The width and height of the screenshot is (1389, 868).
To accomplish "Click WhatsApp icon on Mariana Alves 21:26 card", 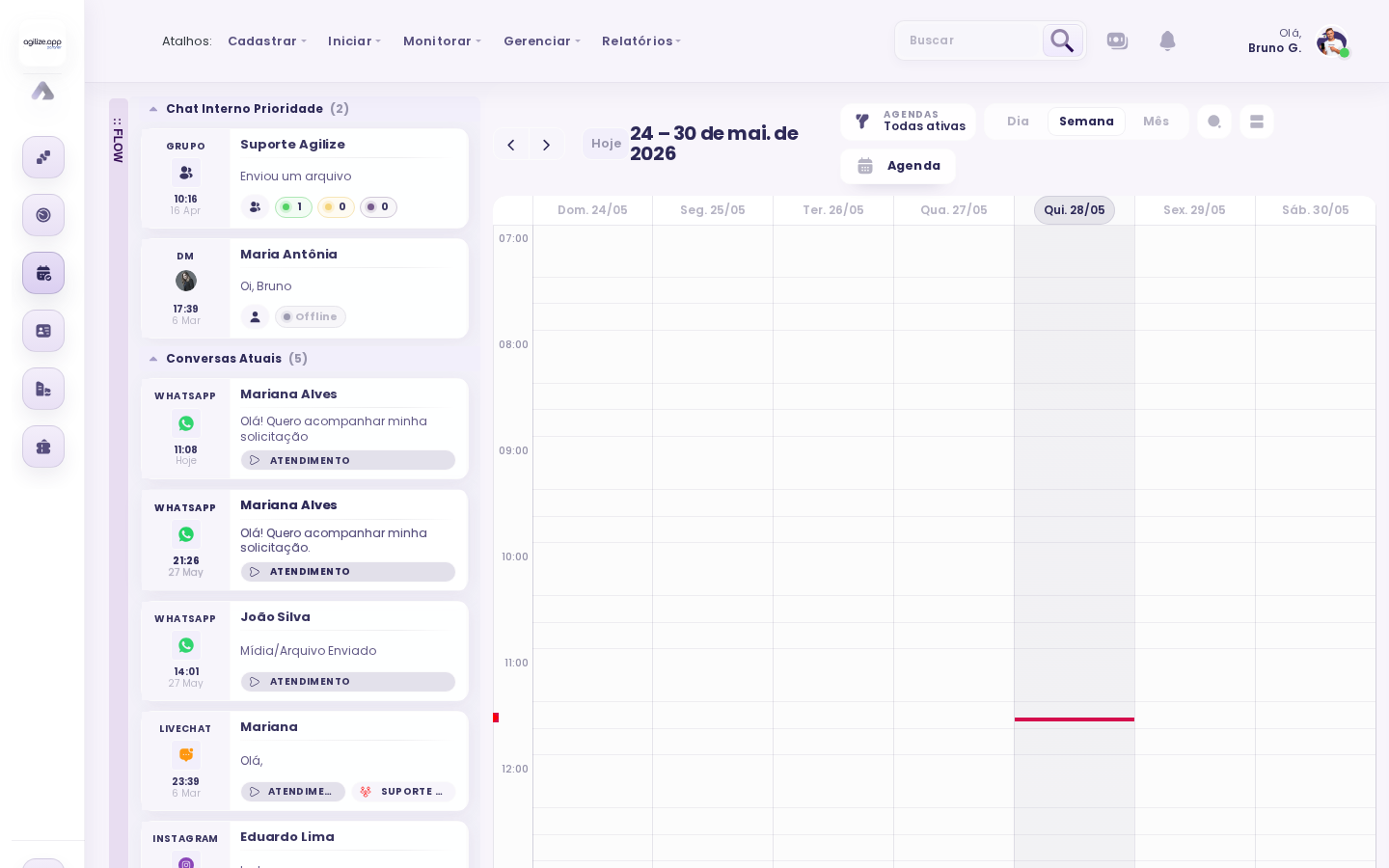I will coord(186,534).
